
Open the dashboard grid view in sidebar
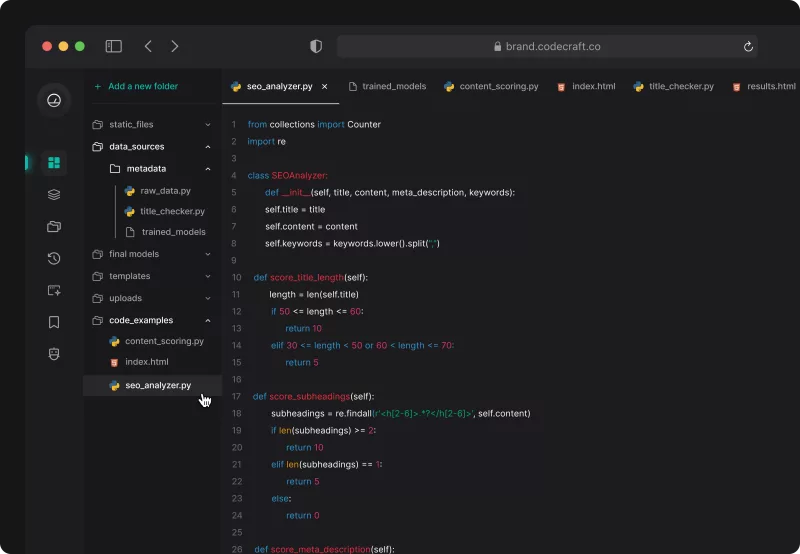54,162
